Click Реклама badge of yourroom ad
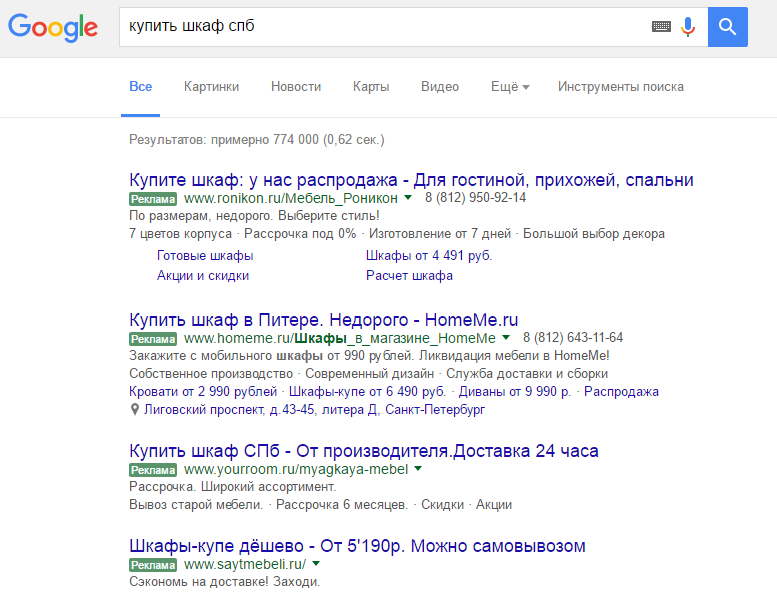The image size is (777, 598). coord(153,470)
